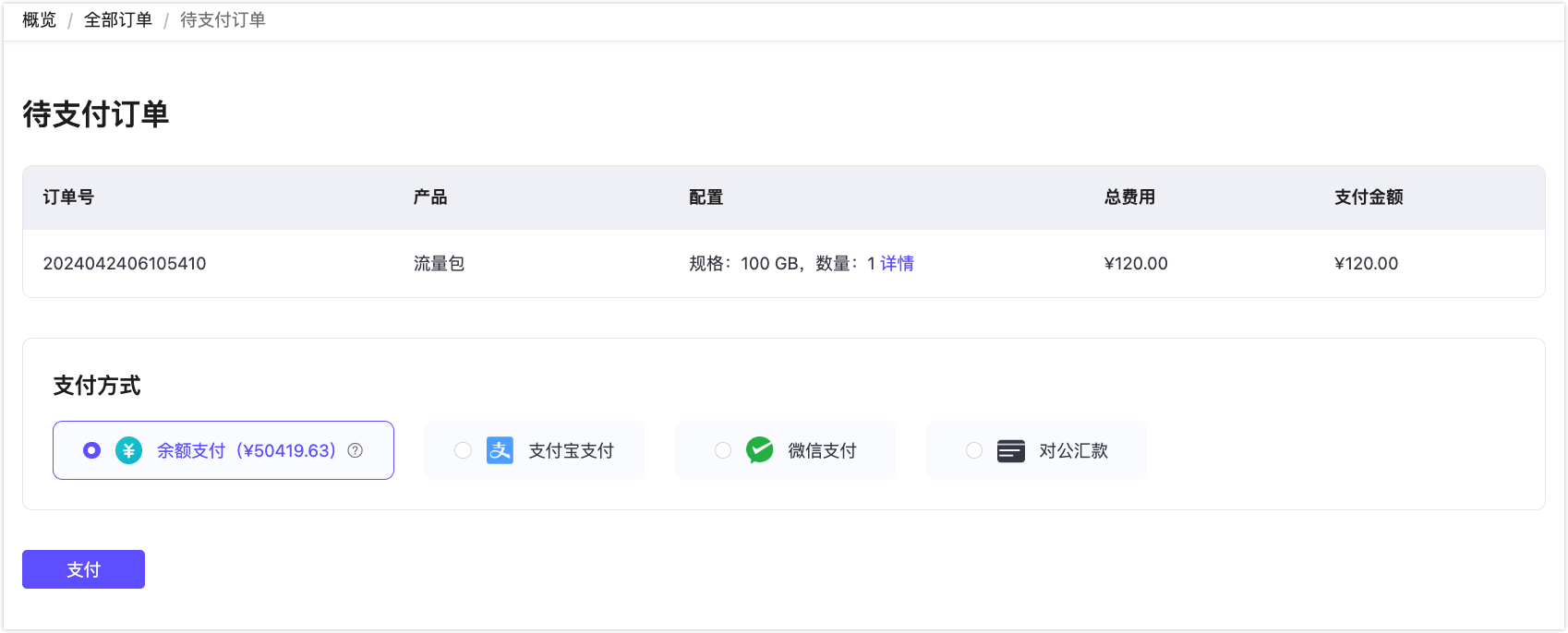
Task: Click the green WeChat Pay logo icon
Action: [x=759, y=450]
